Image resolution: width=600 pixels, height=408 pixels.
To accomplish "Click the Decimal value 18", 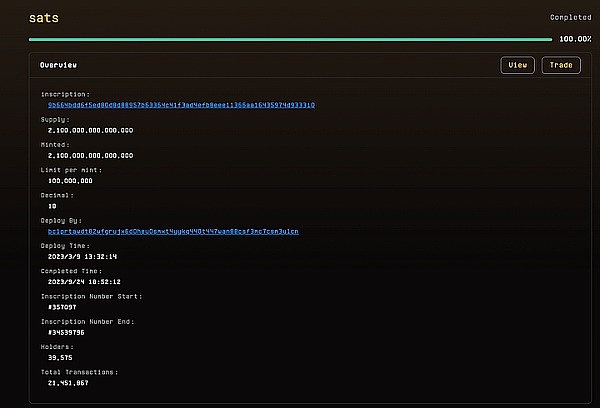I will (52, 206).
